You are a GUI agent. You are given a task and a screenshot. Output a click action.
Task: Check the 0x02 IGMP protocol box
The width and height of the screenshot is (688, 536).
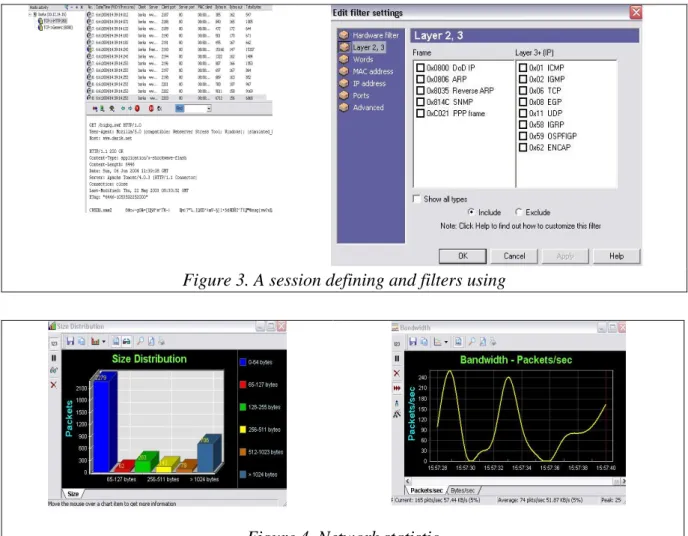523,79
